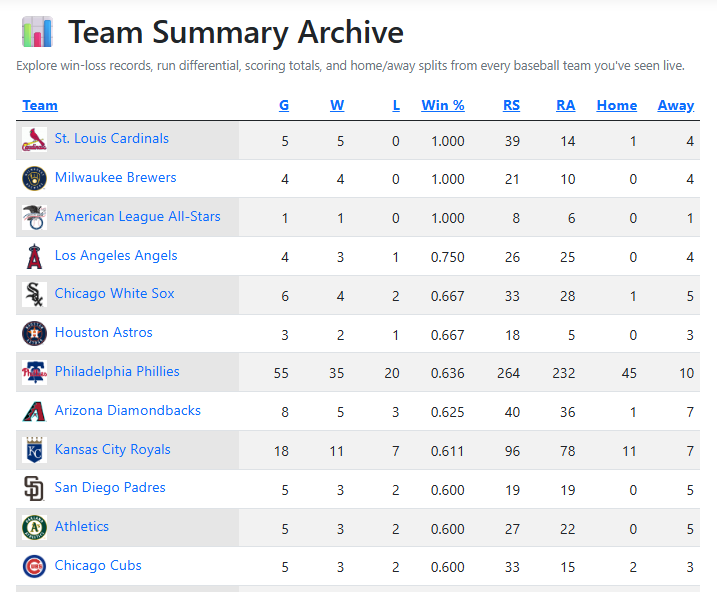The height and width of the screenshot is (592, 717).
Task: Open American League All-Stars link
Action: tap(138, 216)
